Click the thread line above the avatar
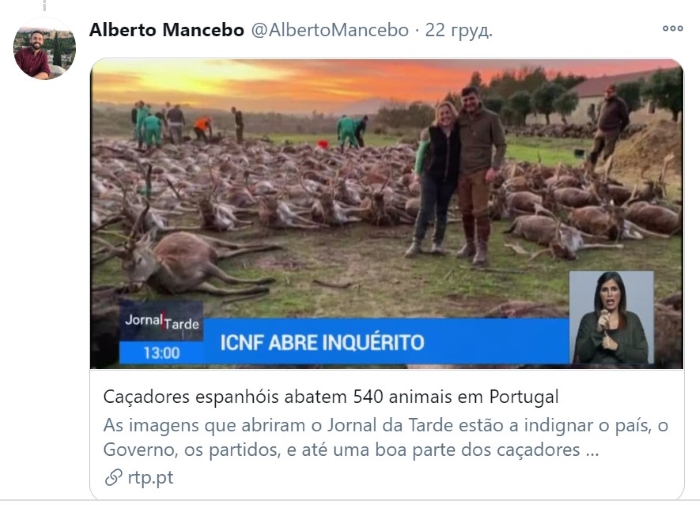This screenshot has height=505, width=700. pyautogui.click(x=44, y=5)
